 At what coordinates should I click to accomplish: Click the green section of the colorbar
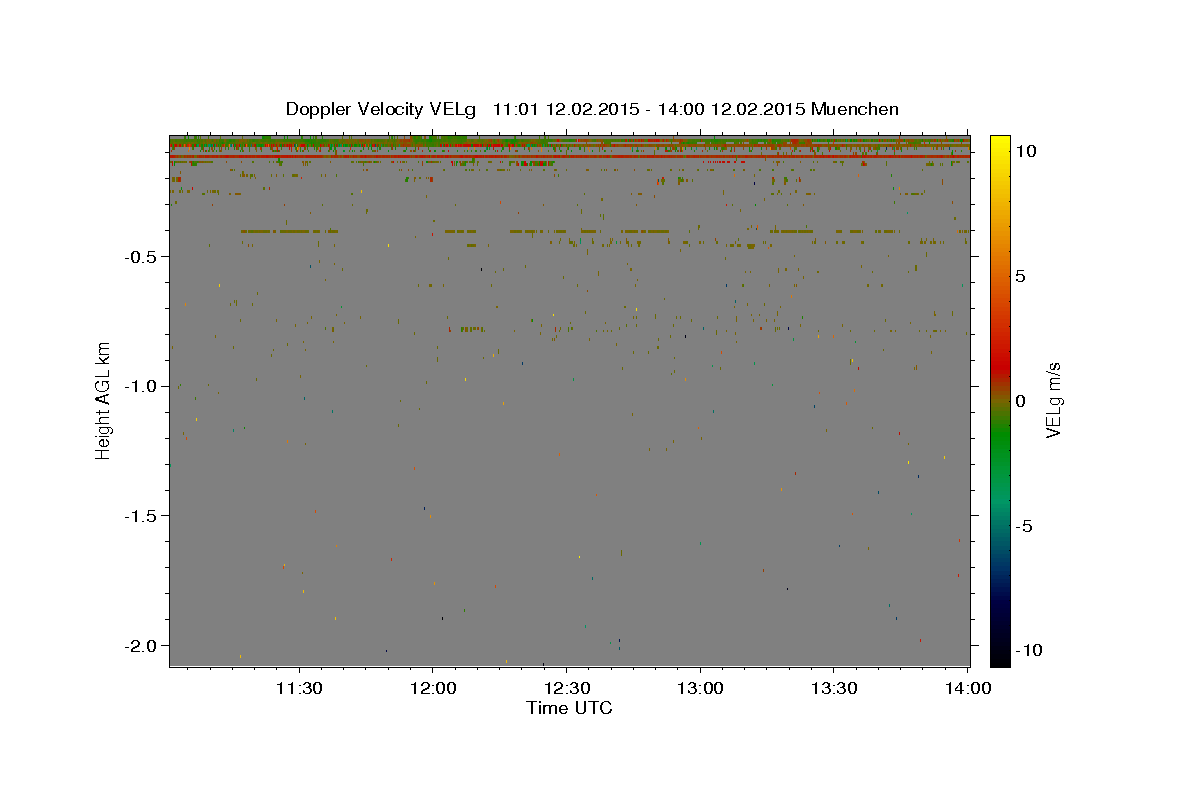(1000, 440)
